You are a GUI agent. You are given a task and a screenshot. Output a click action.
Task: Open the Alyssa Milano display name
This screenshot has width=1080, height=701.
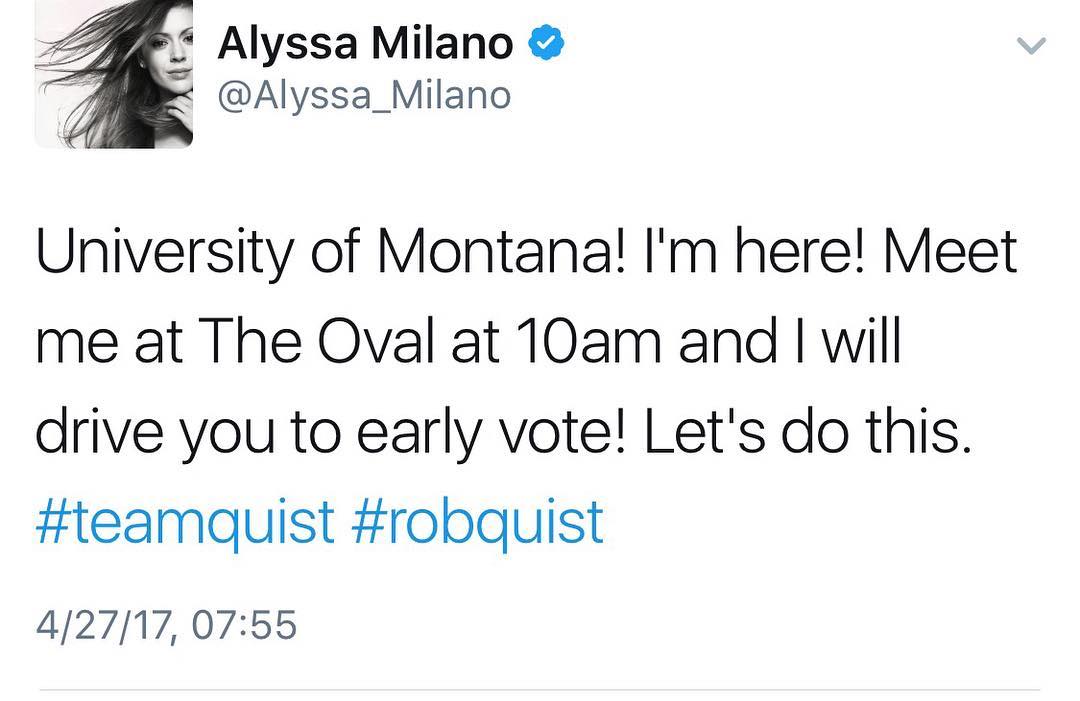[365, 43]
